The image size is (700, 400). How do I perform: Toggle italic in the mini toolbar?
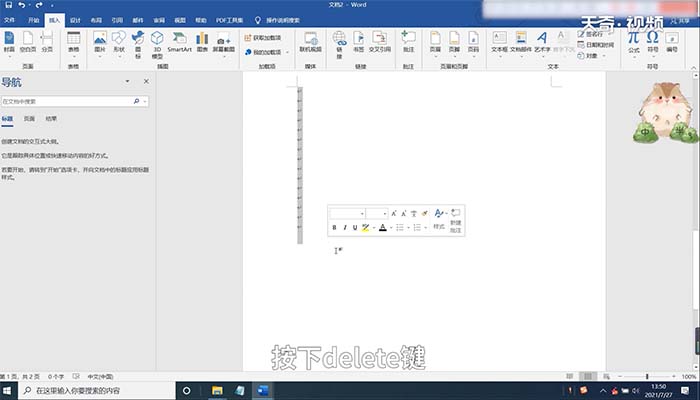[345, 228]
